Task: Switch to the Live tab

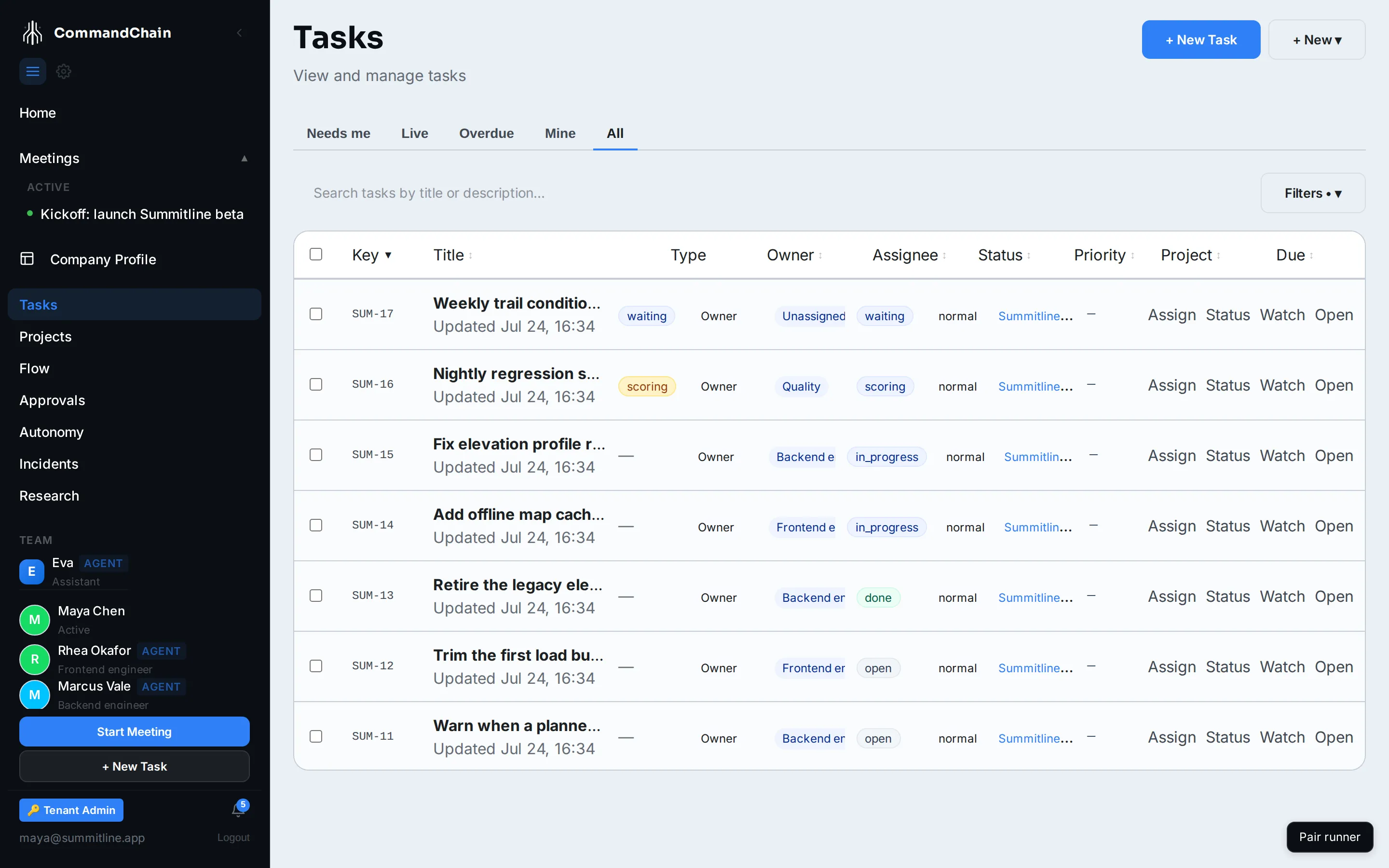Action: (414, 133)
